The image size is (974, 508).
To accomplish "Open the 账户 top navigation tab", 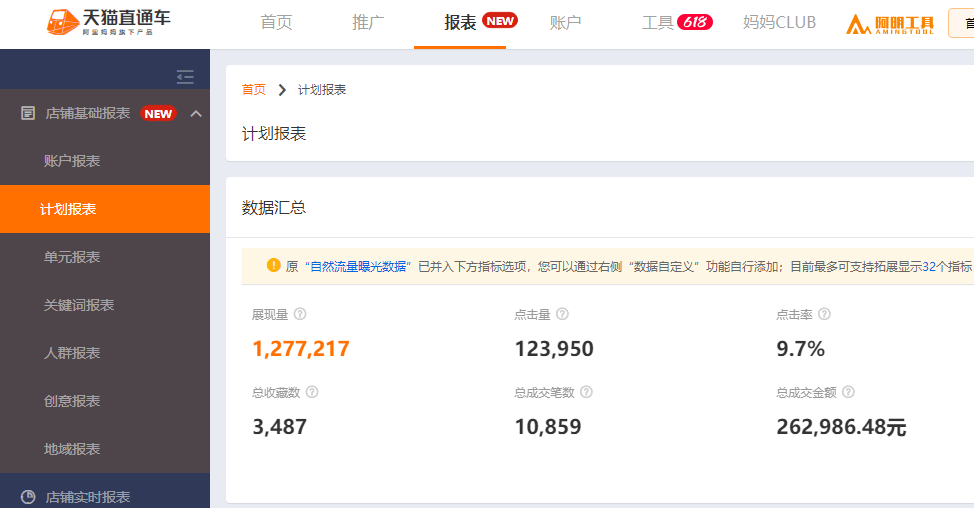I will coord(565,22).
